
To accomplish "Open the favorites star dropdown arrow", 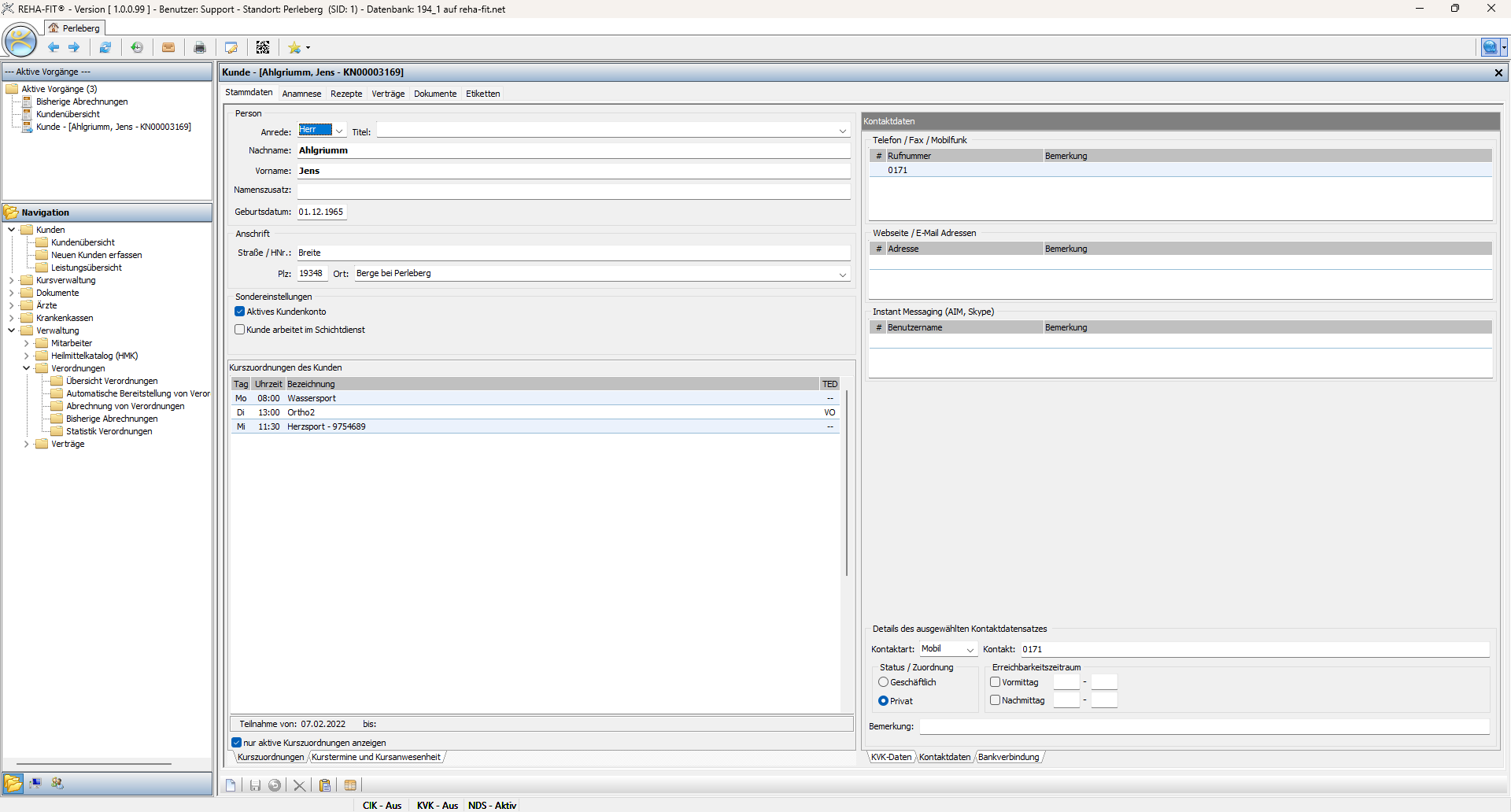I will click(x=308, y=48).
